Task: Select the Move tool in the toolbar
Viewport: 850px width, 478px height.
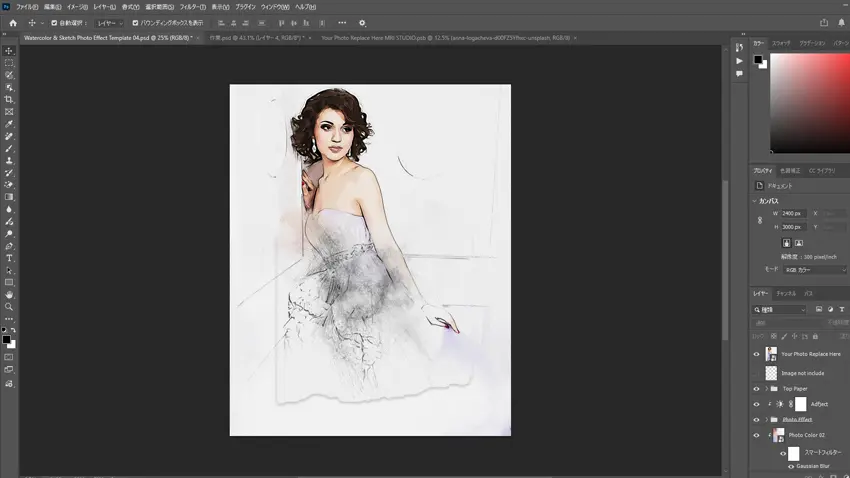Action: click(x=9, y=51)
